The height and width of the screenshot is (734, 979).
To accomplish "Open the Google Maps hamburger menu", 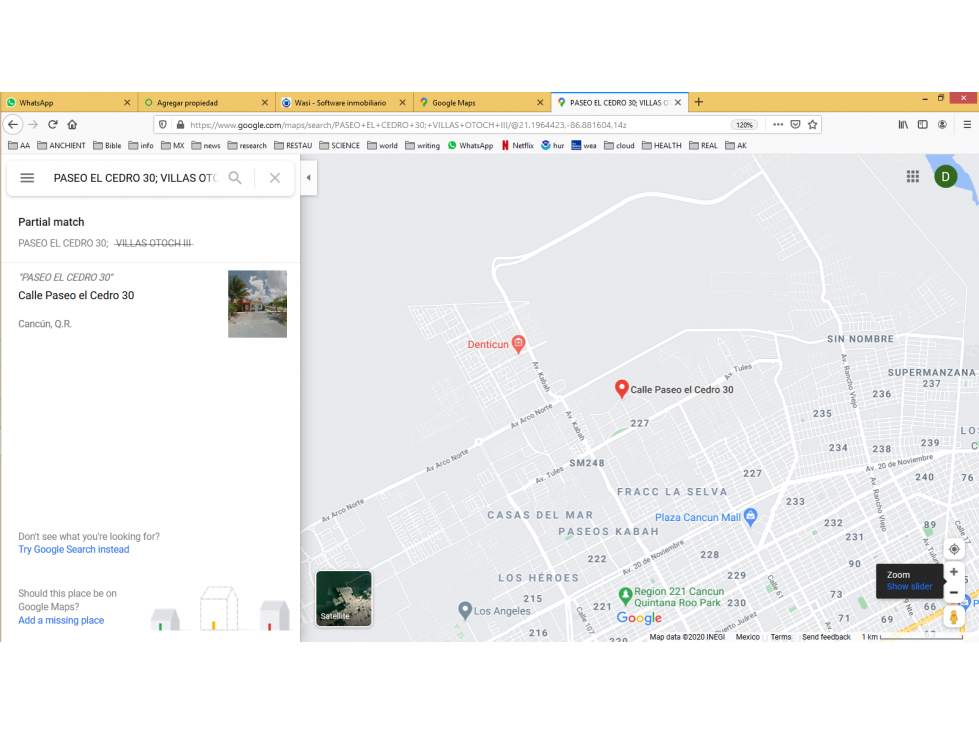I will [x=27, y=178].
